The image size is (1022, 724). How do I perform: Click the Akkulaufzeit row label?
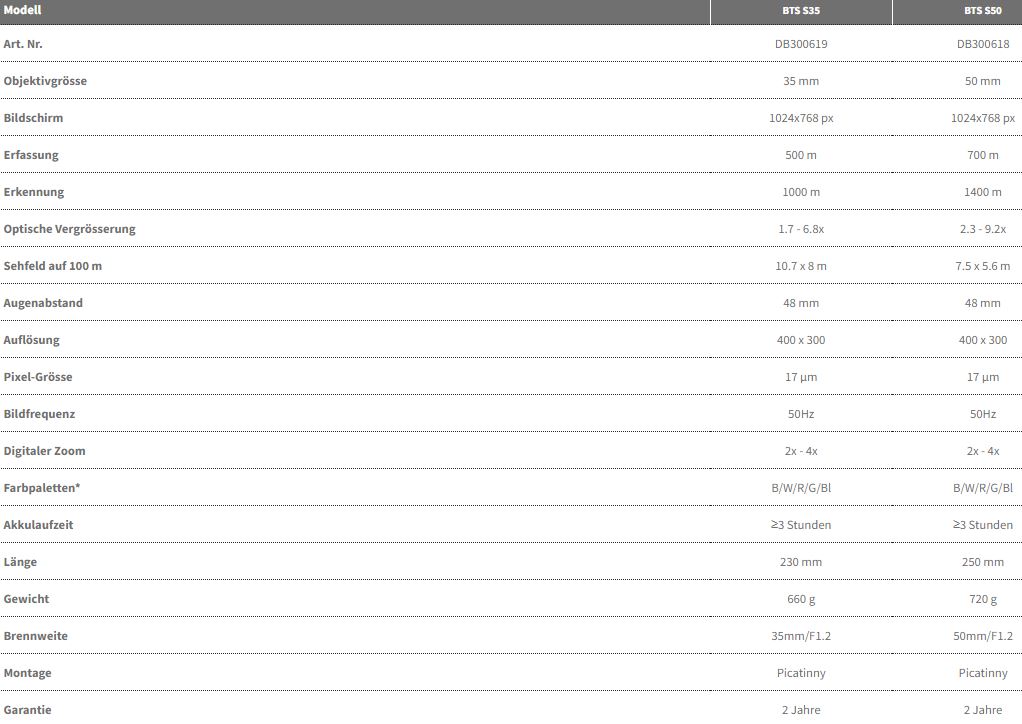tap(38, 525)
